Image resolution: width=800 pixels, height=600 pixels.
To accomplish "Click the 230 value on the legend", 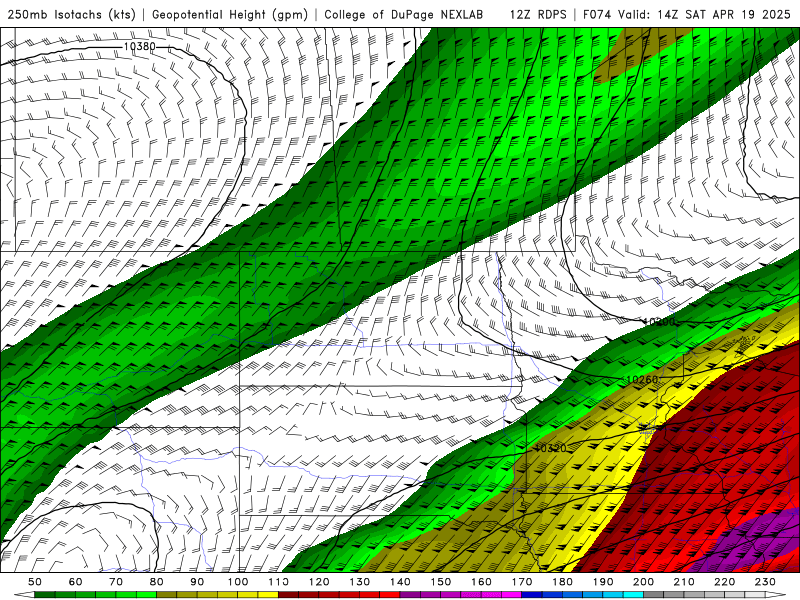I will [x=765, y=582].
